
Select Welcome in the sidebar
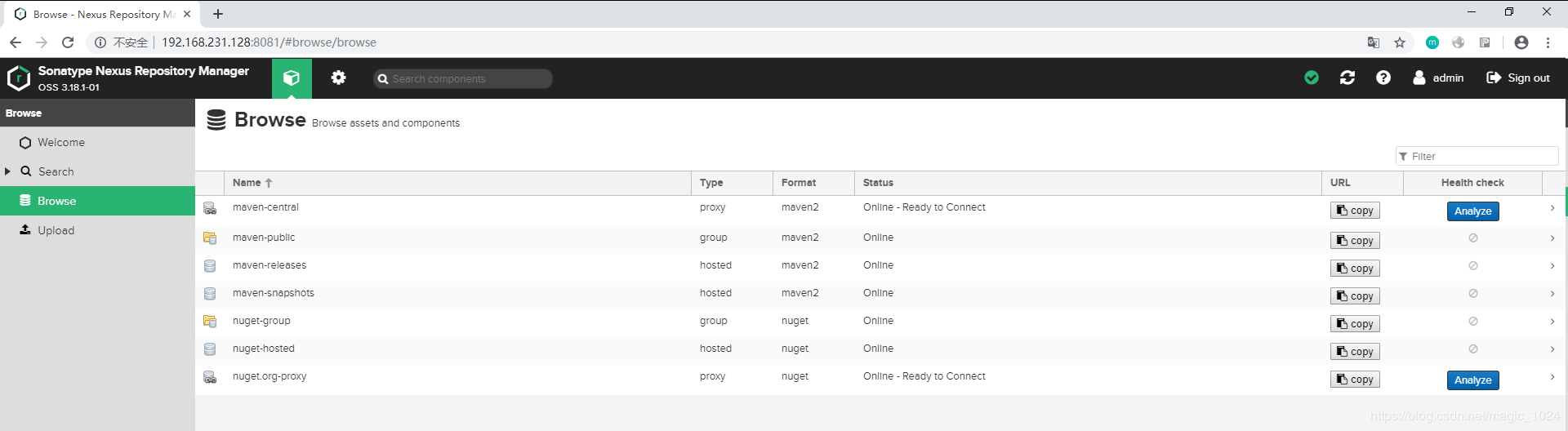pyautogui.click(x=97, y=142)
